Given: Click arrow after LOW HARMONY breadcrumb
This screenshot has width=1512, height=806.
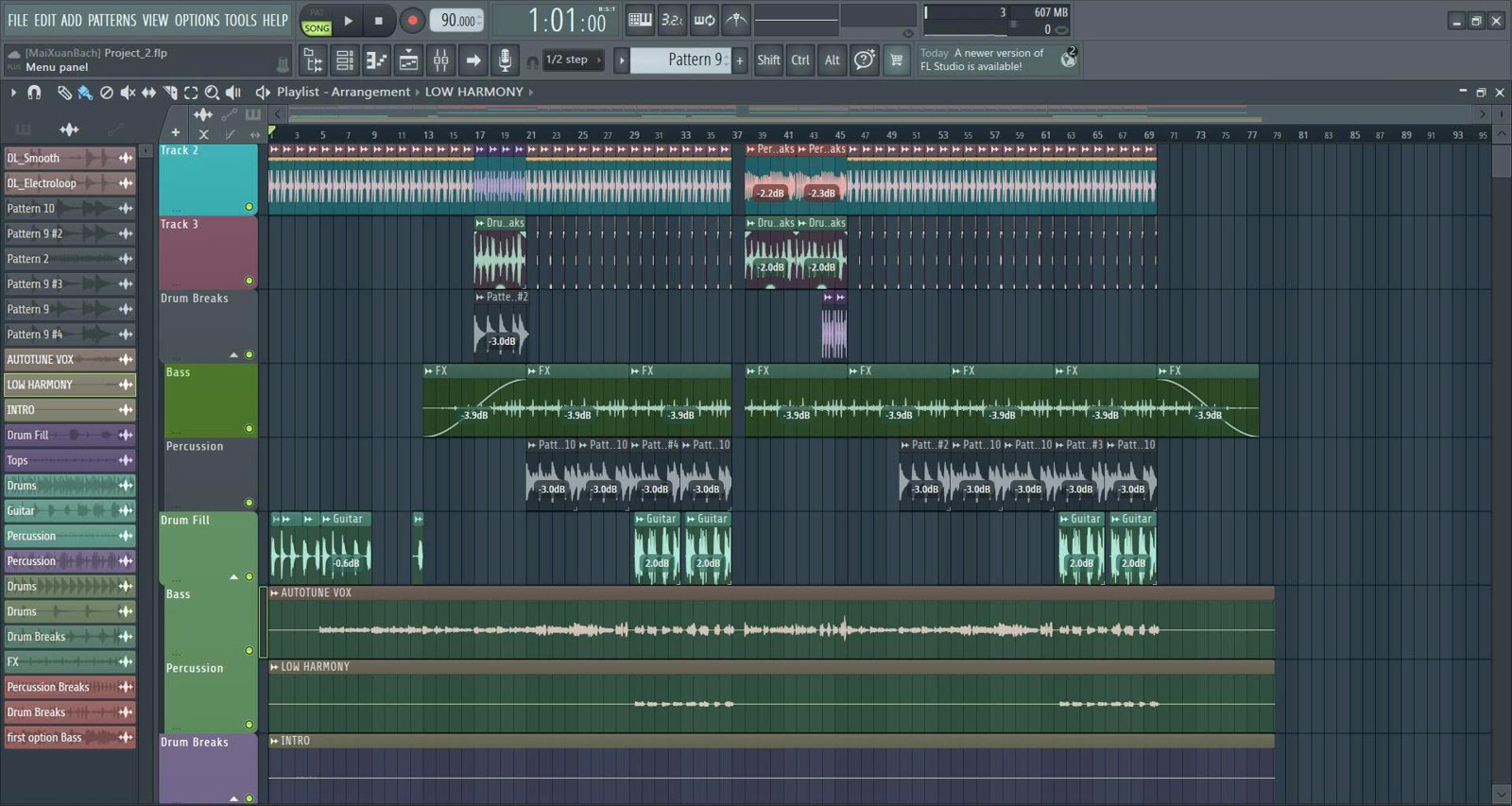Looking at the screenshot, I should tap(531, 93).
